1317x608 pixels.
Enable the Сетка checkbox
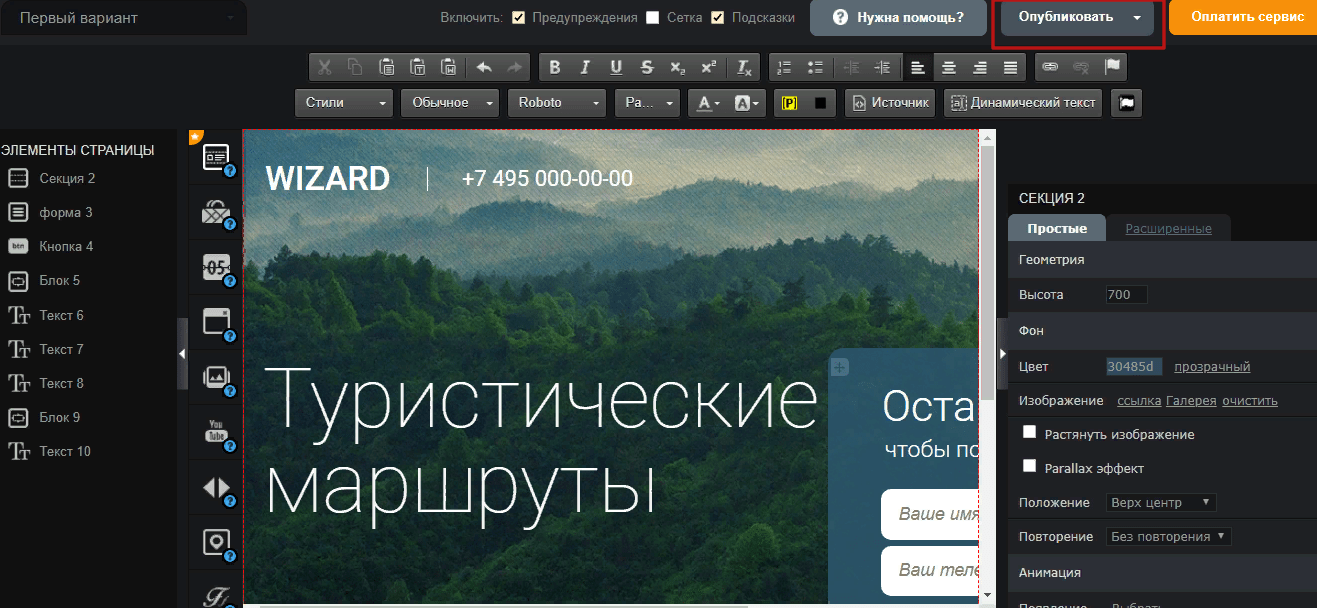[653, 17]
